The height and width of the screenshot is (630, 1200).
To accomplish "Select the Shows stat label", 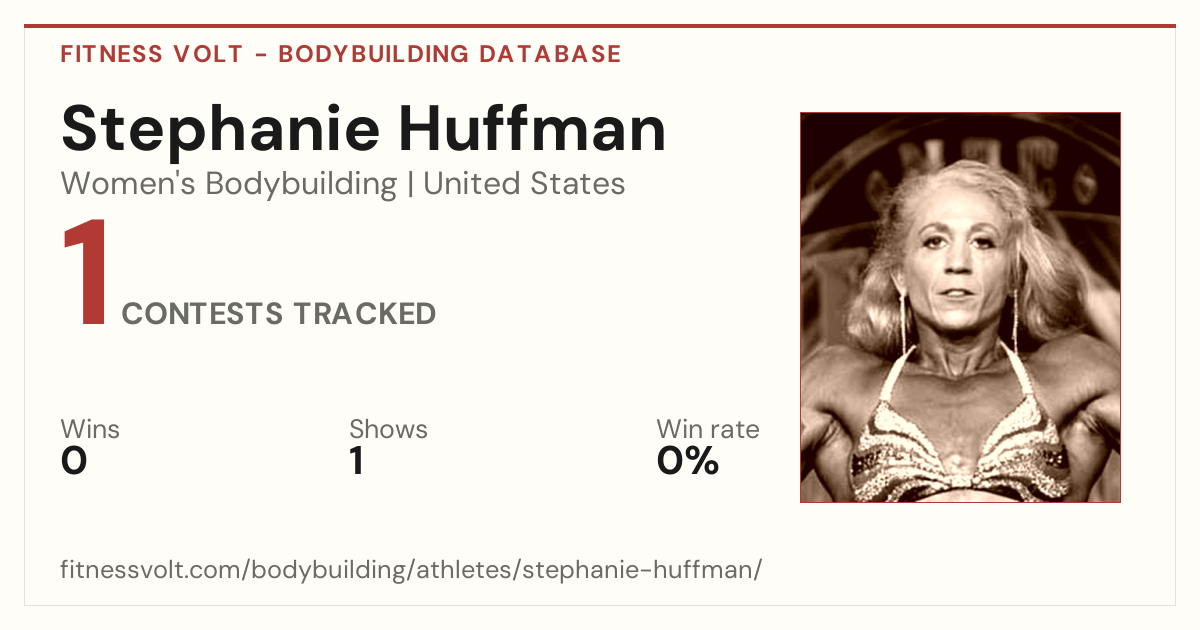I will (x=388, y=429).
